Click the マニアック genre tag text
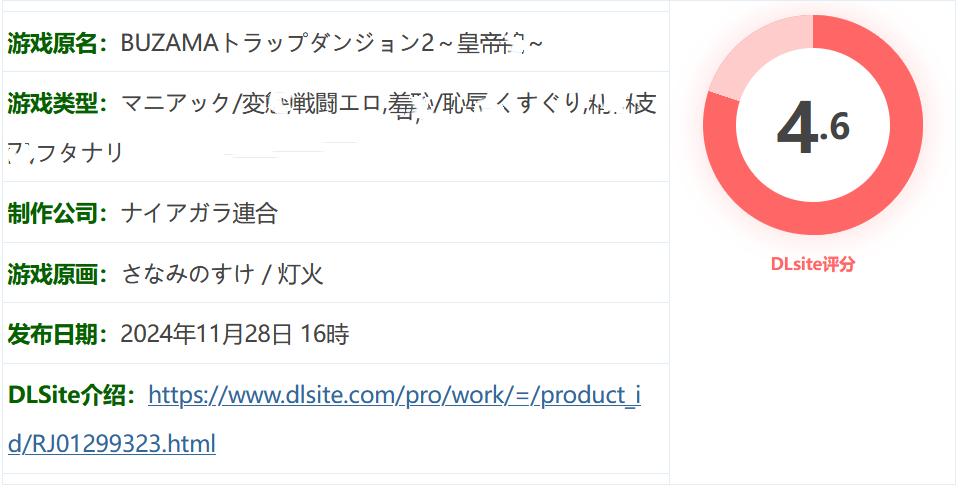 pos(175,104)
